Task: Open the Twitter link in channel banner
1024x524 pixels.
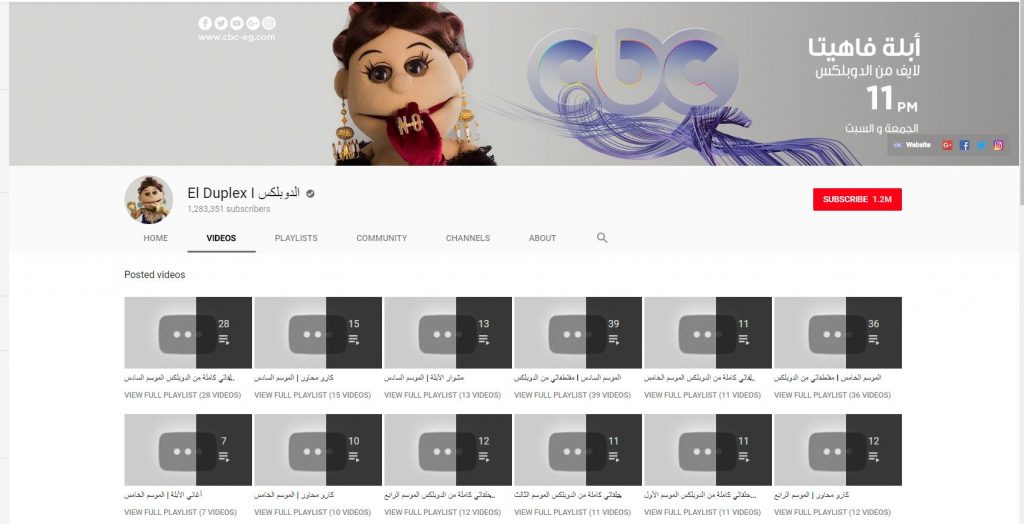Action: click(x=981, y=146)
